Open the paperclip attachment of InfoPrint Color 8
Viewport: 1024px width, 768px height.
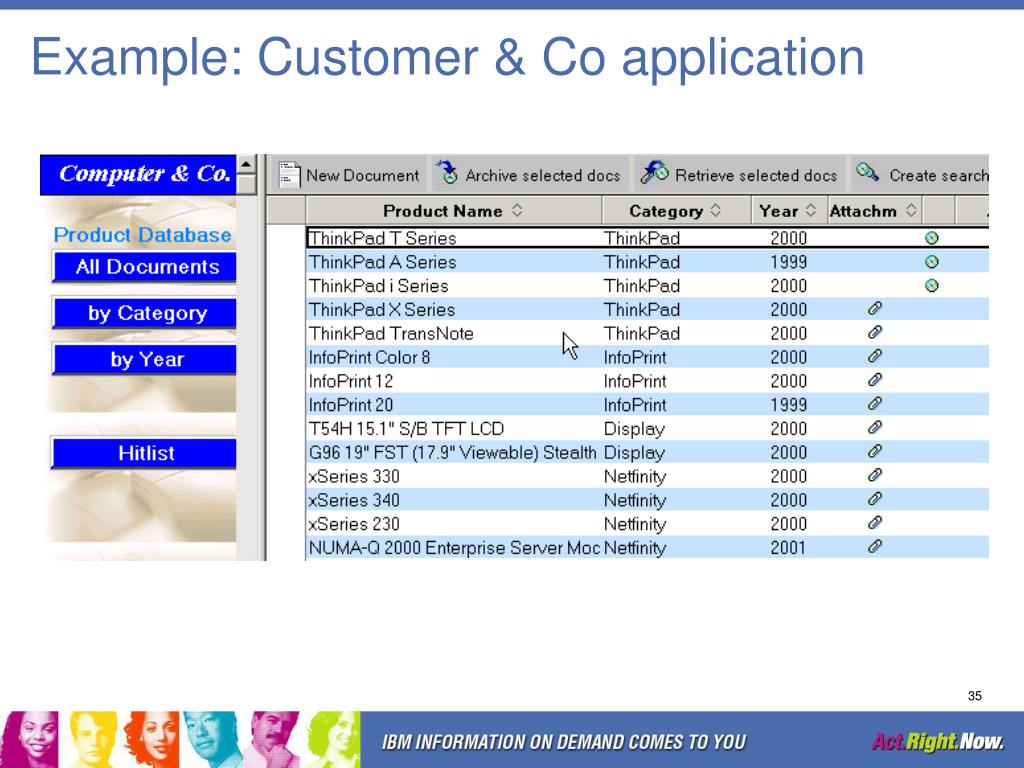(x=875, y=357)
